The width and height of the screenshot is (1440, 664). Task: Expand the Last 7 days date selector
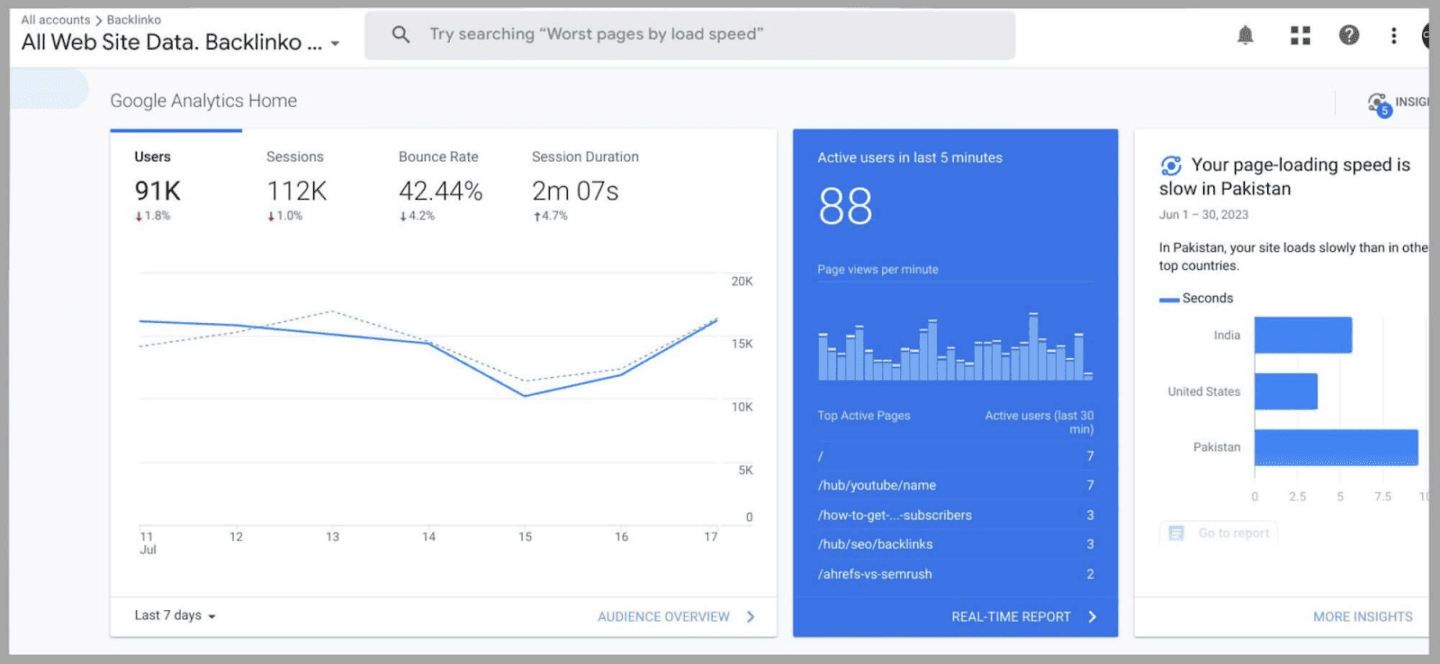click(x=172, y=615)
